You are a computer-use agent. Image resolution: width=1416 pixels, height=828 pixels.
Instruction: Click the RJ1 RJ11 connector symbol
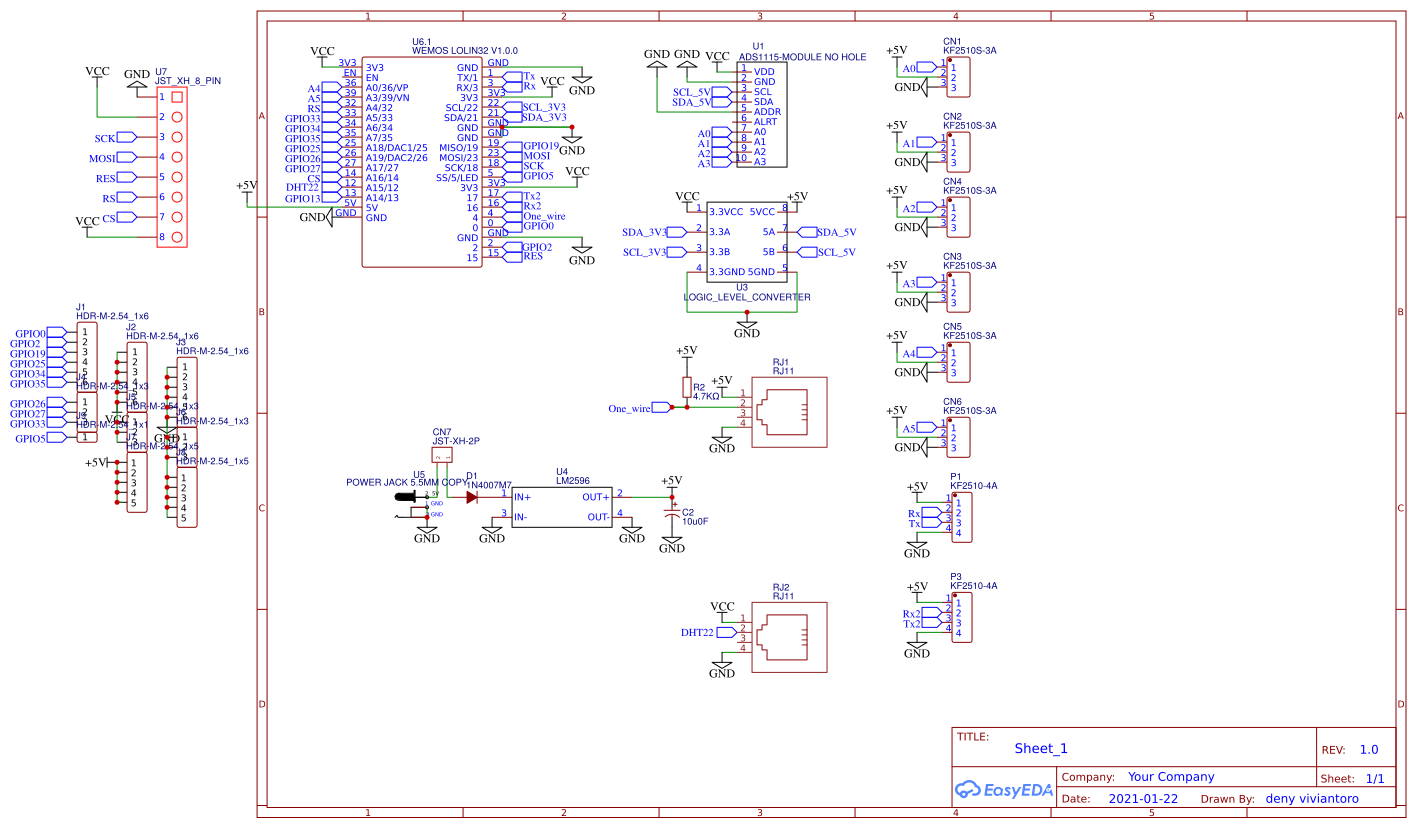point(789,407)
